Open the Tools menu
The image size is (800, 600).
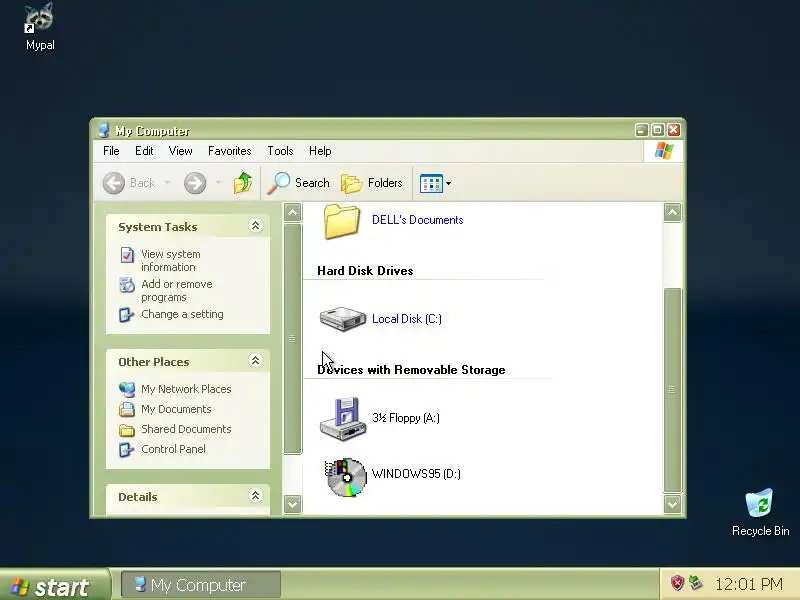[280, 151]
